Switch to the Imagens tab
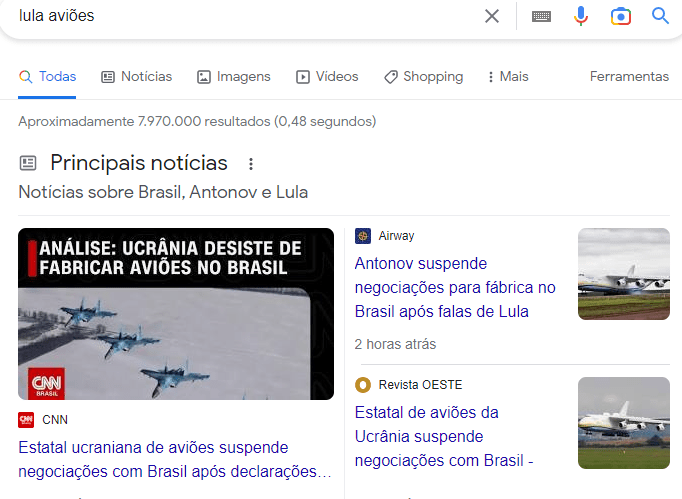This screenshot has width=682, height=499. tap(234, 77)
